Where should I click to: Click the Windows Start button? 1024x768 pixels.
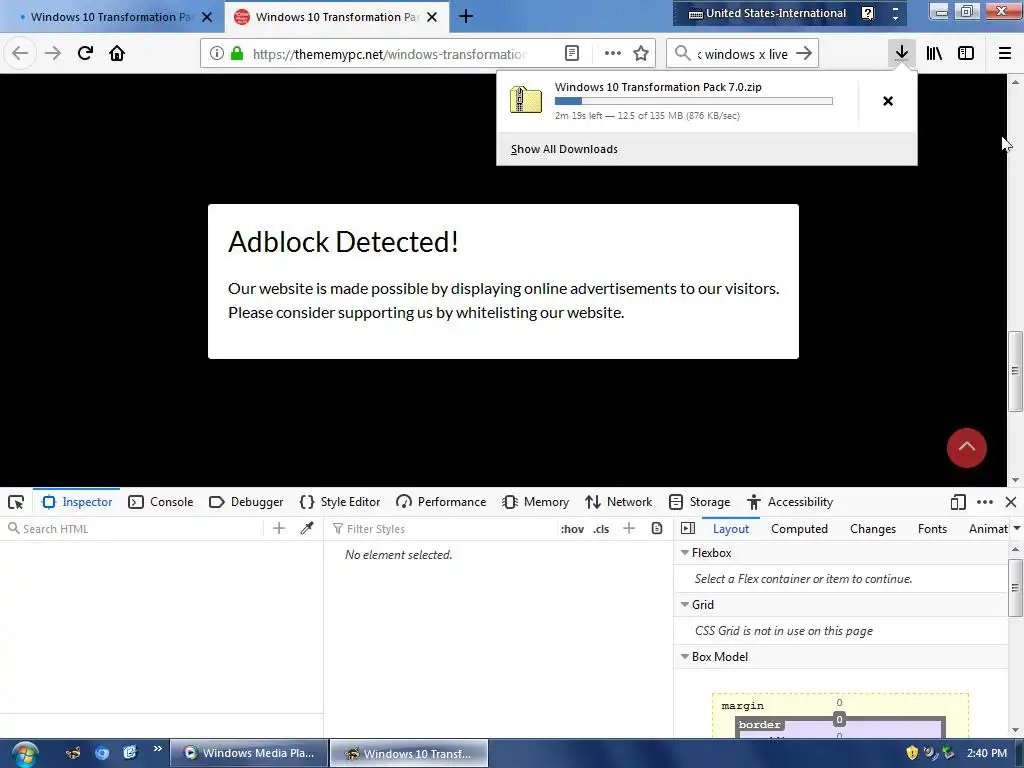click(25, 754)
